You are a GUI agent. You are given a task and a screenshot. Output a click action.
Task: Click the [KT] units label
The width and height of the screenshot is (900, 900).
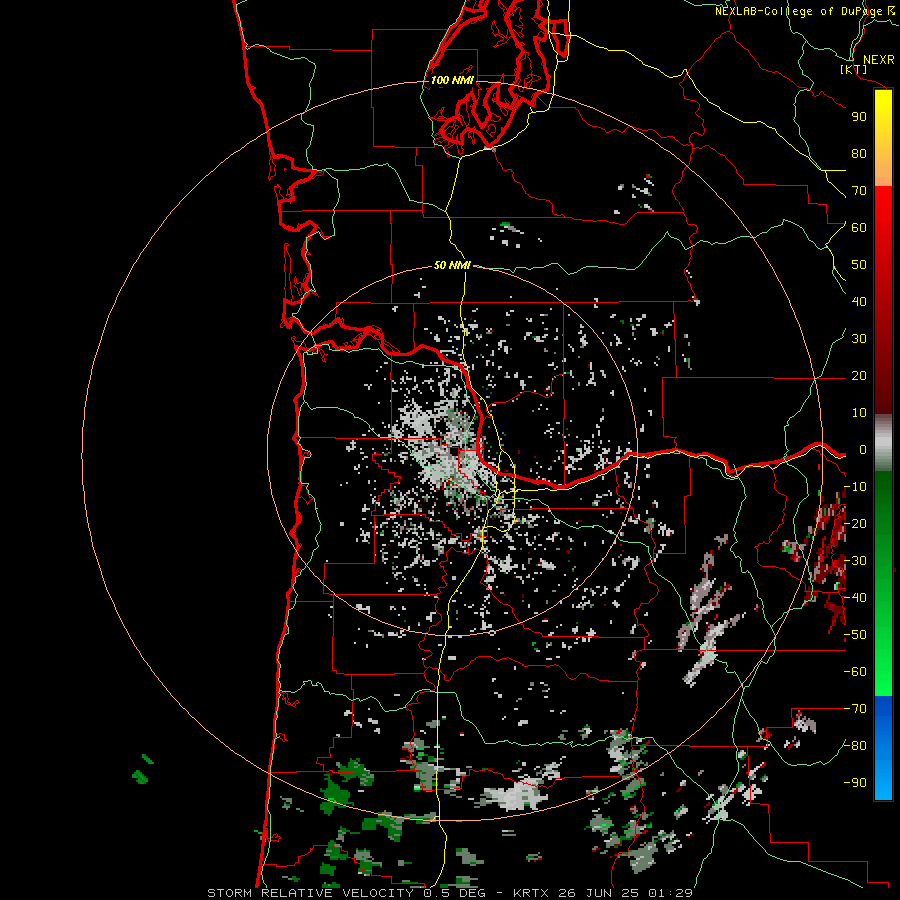[854, 70]
